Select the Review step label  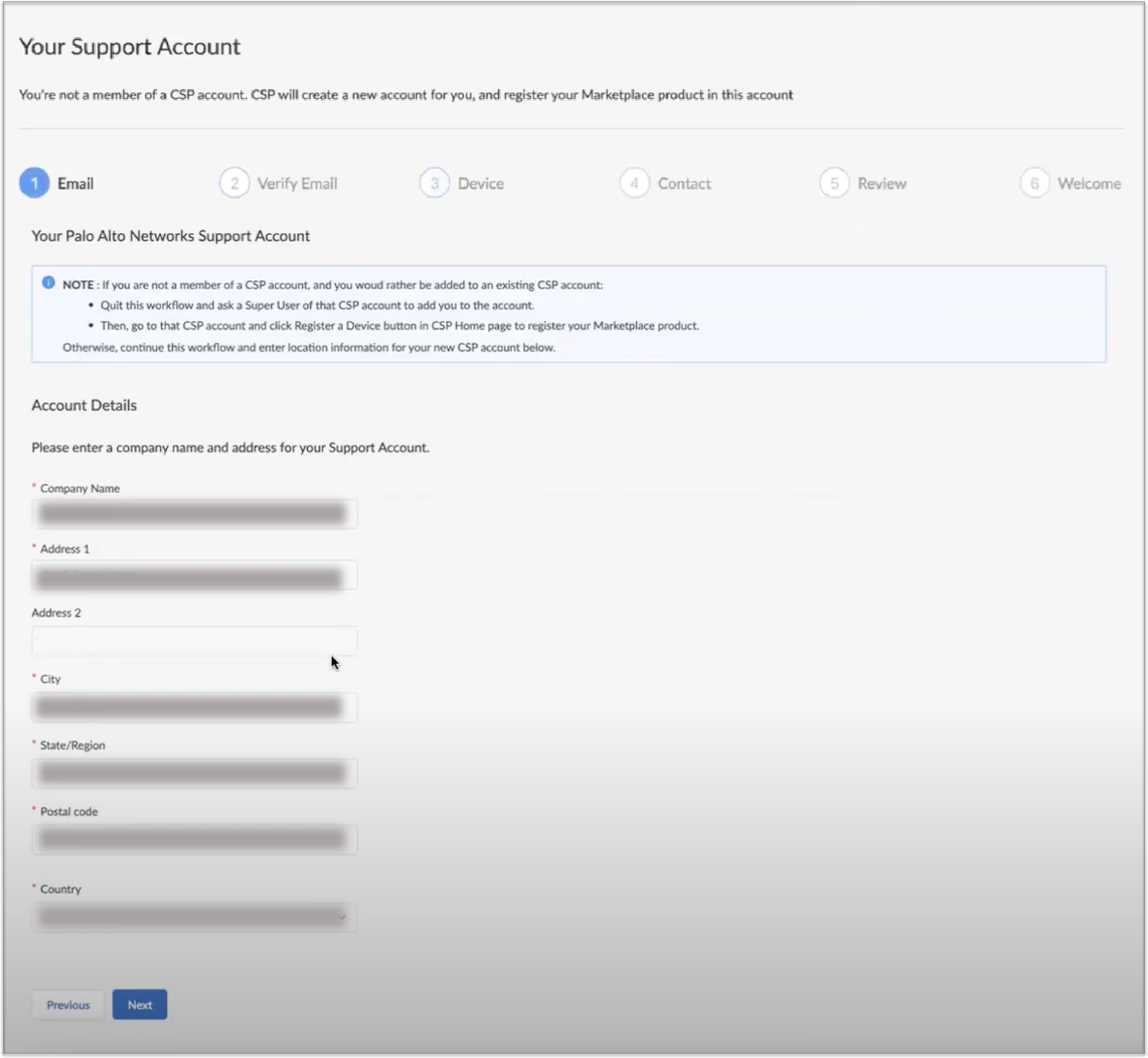tap(882, 184)
